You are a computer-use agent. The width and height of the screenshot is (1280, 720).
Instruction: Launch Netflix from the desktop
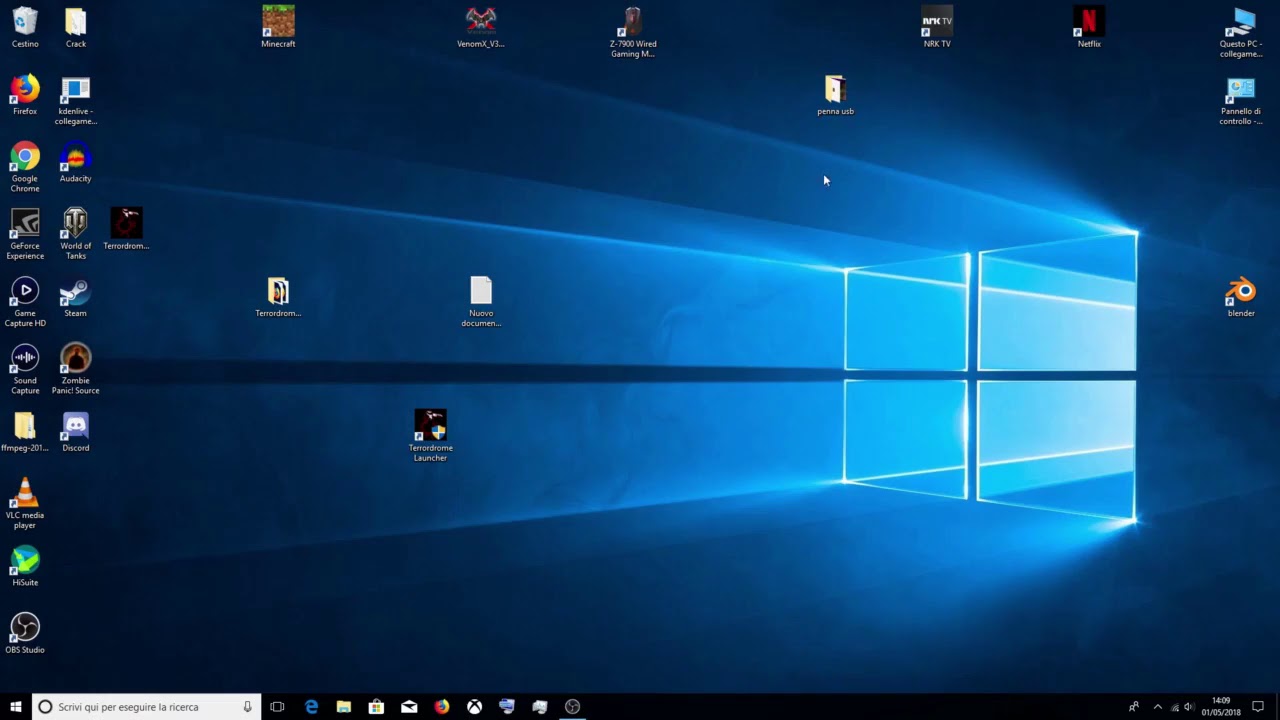1089,28
